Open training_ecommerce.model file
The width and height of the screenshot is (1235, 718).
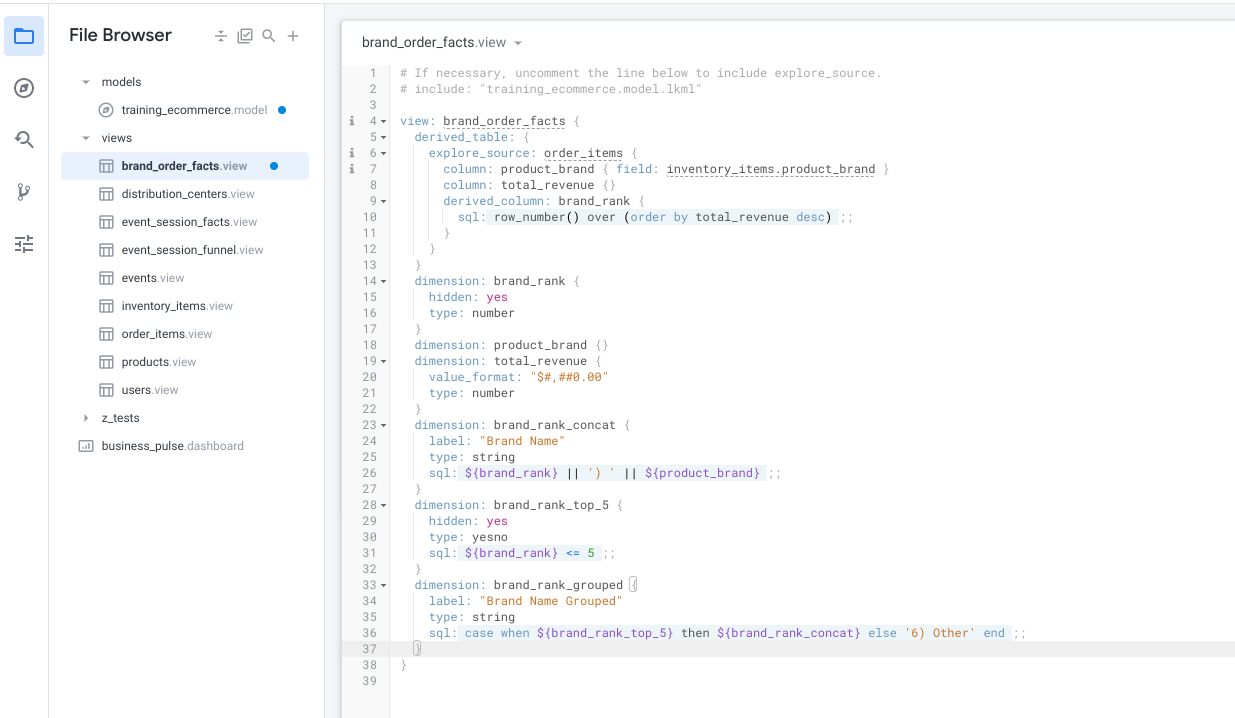[193, 110]
